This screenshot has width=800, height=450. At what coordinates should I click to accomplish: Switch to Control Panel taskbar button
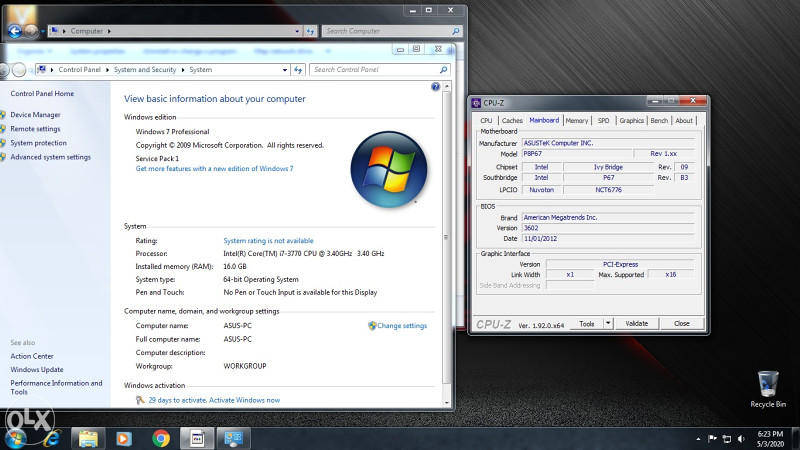(x=234, y=438)
